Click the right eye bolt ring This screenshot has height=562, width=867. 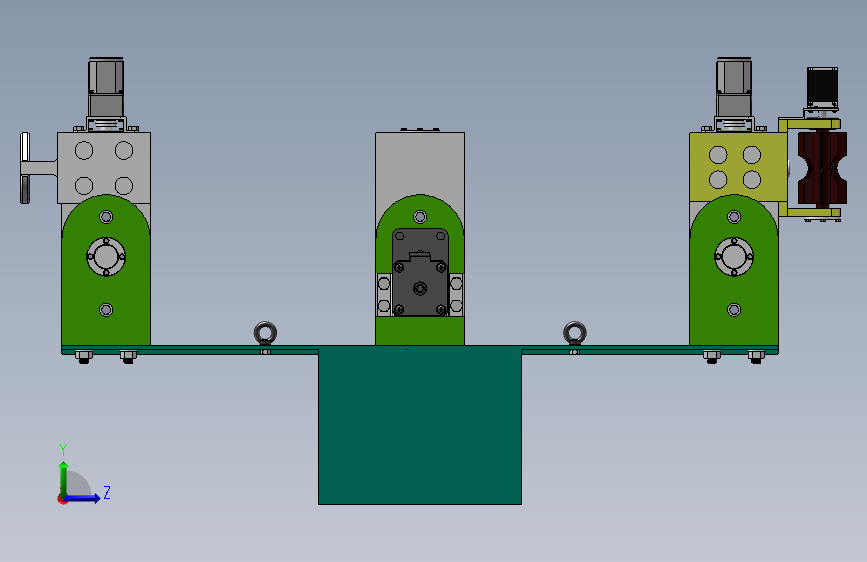pos(575,333)
